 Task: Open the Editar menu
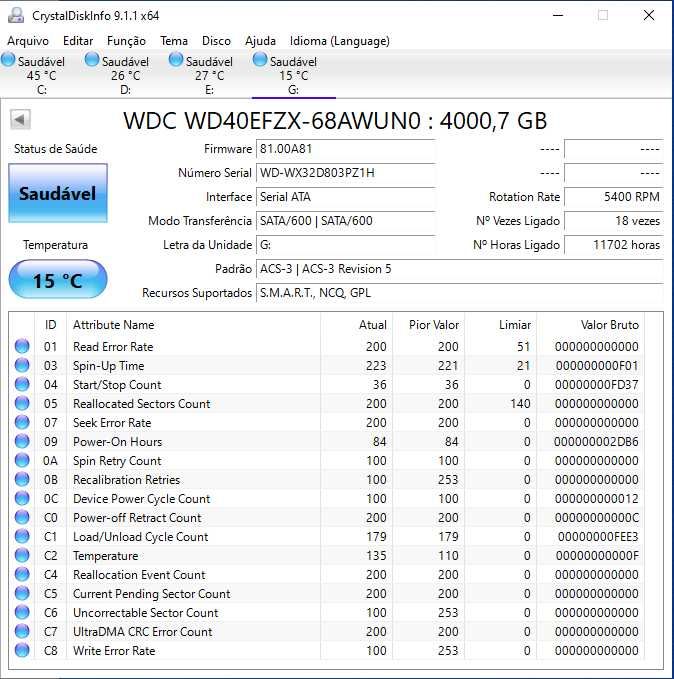[x=78, y=41]
